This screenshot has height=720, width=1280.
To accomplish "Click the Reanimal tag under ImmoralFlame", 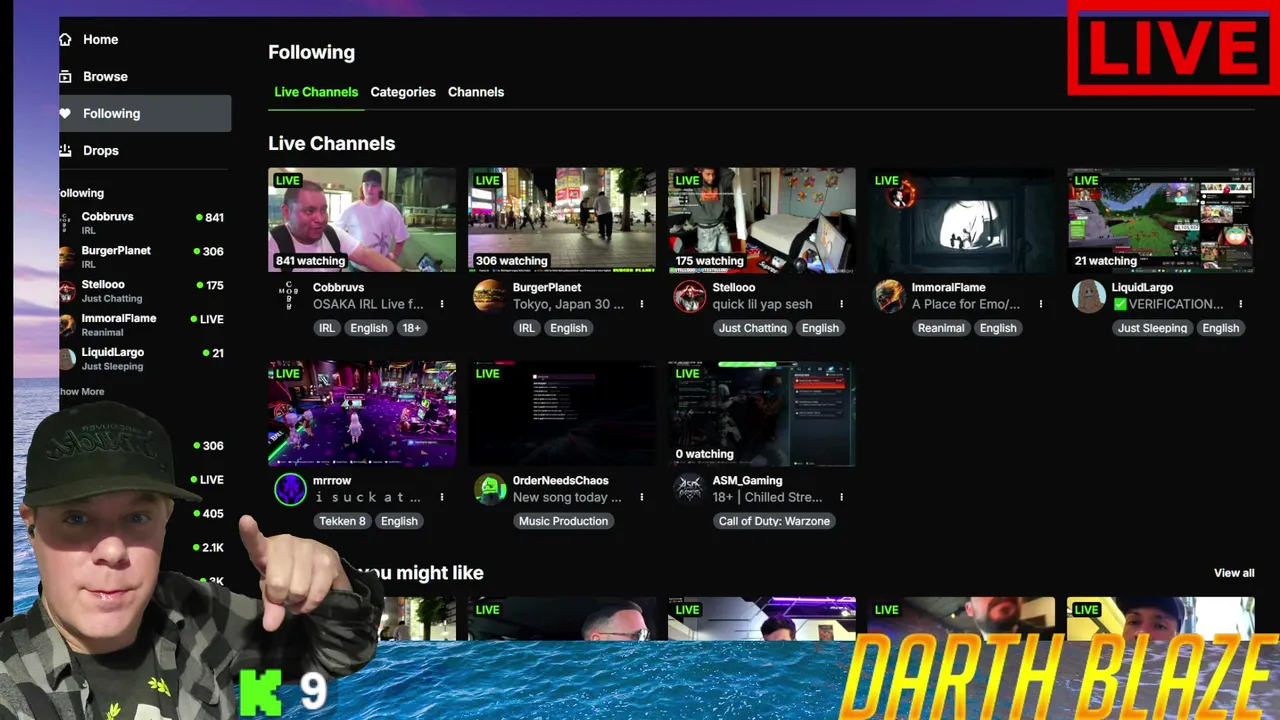I will click(941, 328).
